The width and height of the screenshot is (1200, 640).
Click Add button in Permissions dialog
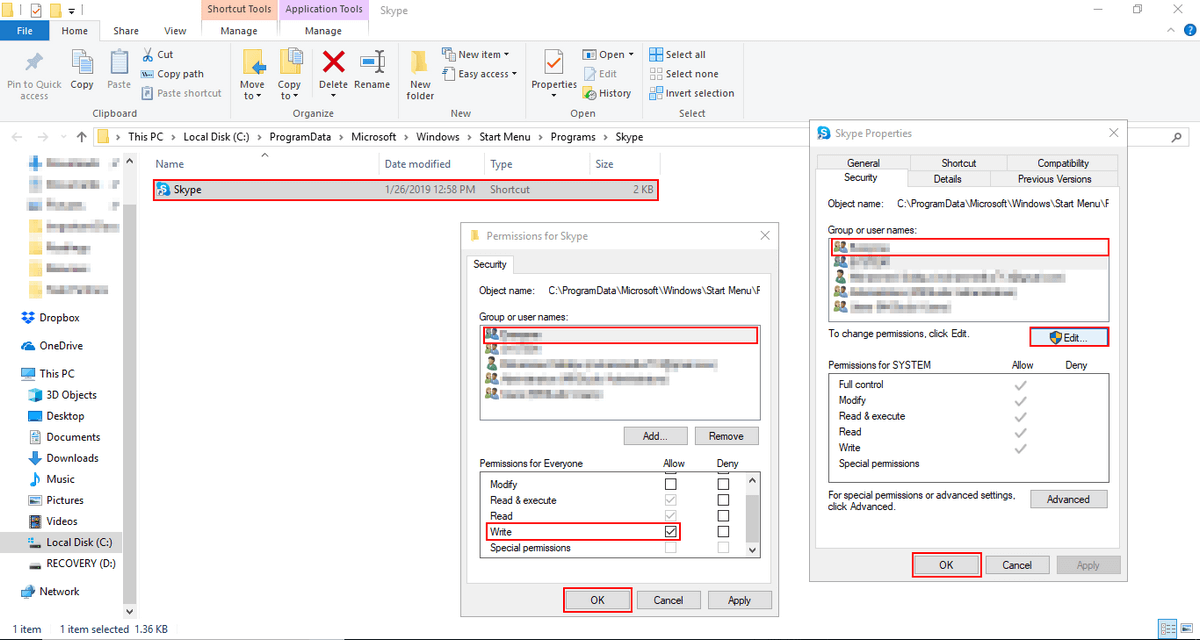[655, 436]
